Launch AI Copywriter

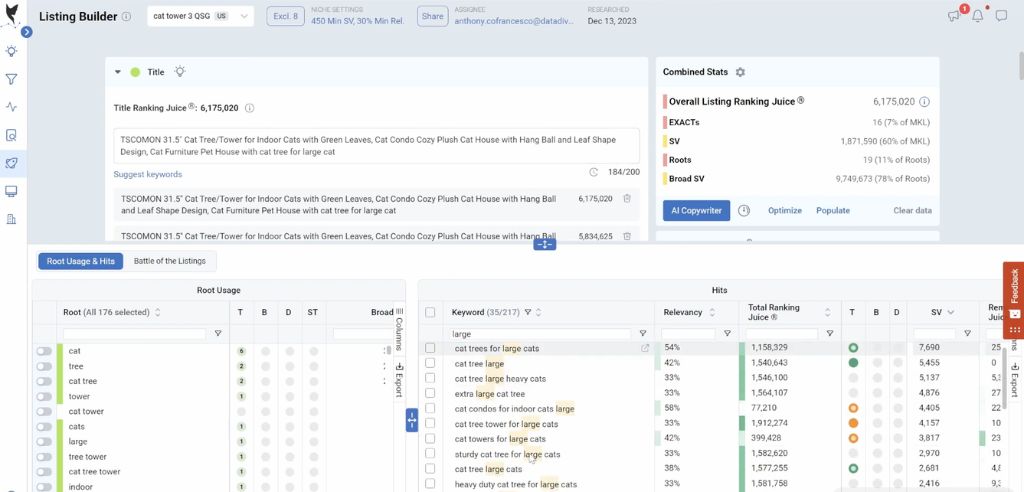696,210
